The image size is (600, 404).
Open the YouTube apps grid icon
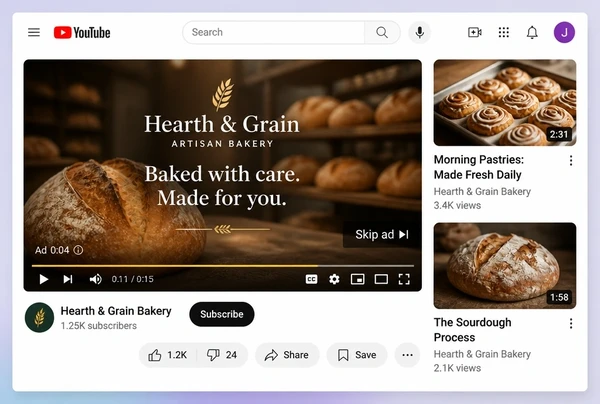(x=504, y=33)
